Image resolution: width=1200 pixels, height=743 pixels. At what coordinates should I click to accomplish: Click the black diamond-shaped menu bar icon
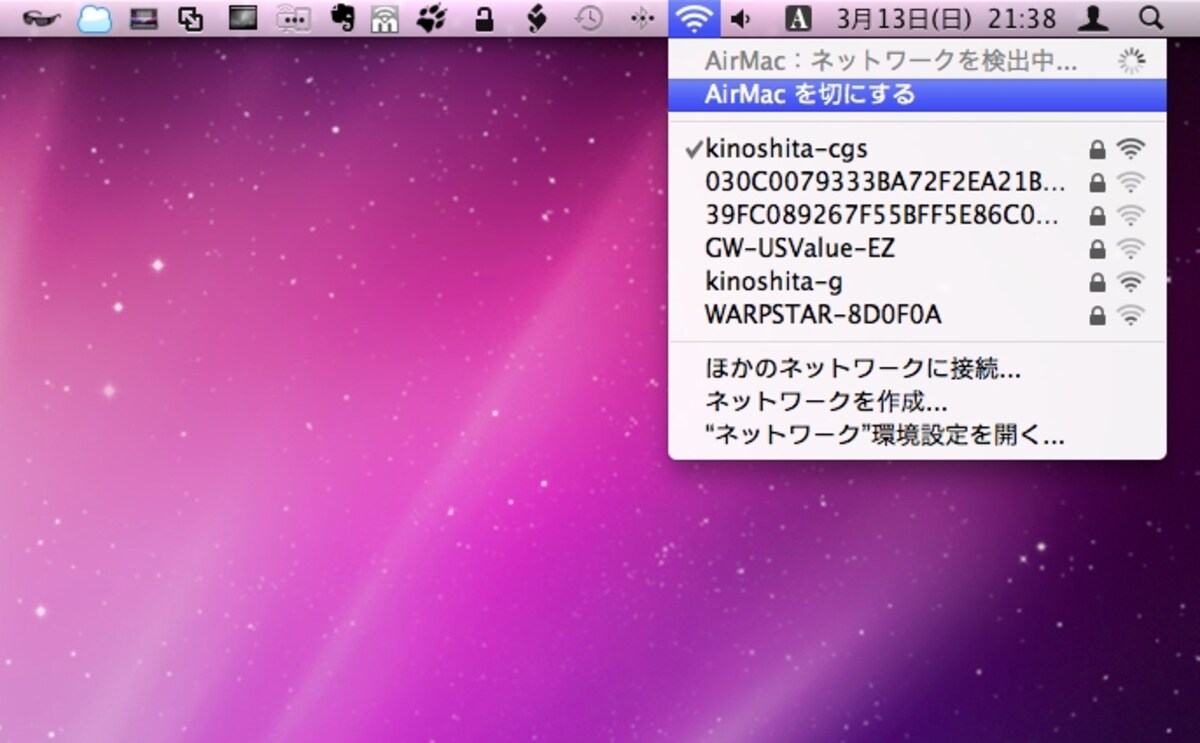[x=536, y=18]
